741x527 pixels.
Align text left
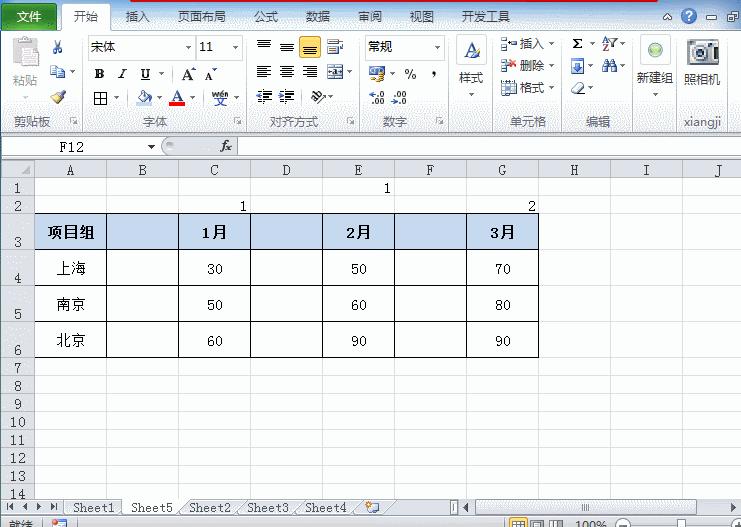point(264,71)
